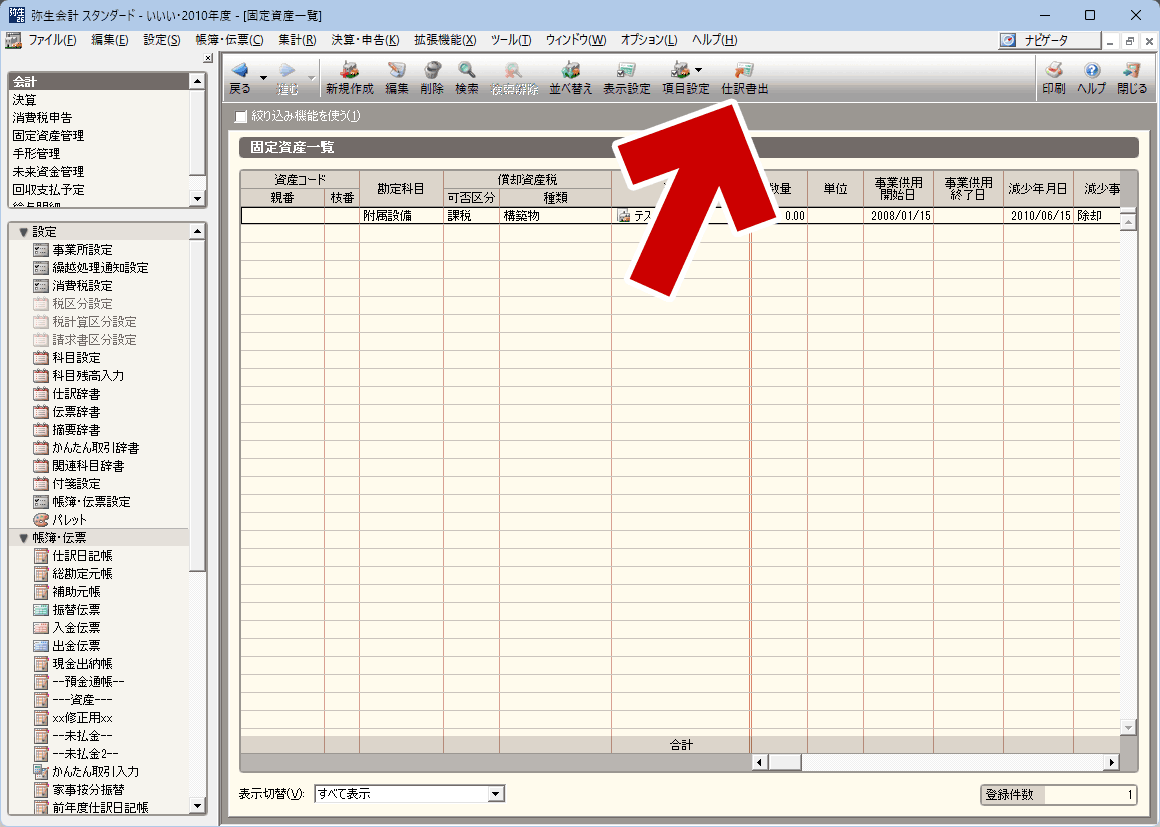The image size is (1160, 827).
Task: Collapse the 帳簿・伝票 sidebar section
Action: click(x=24, y=538)
